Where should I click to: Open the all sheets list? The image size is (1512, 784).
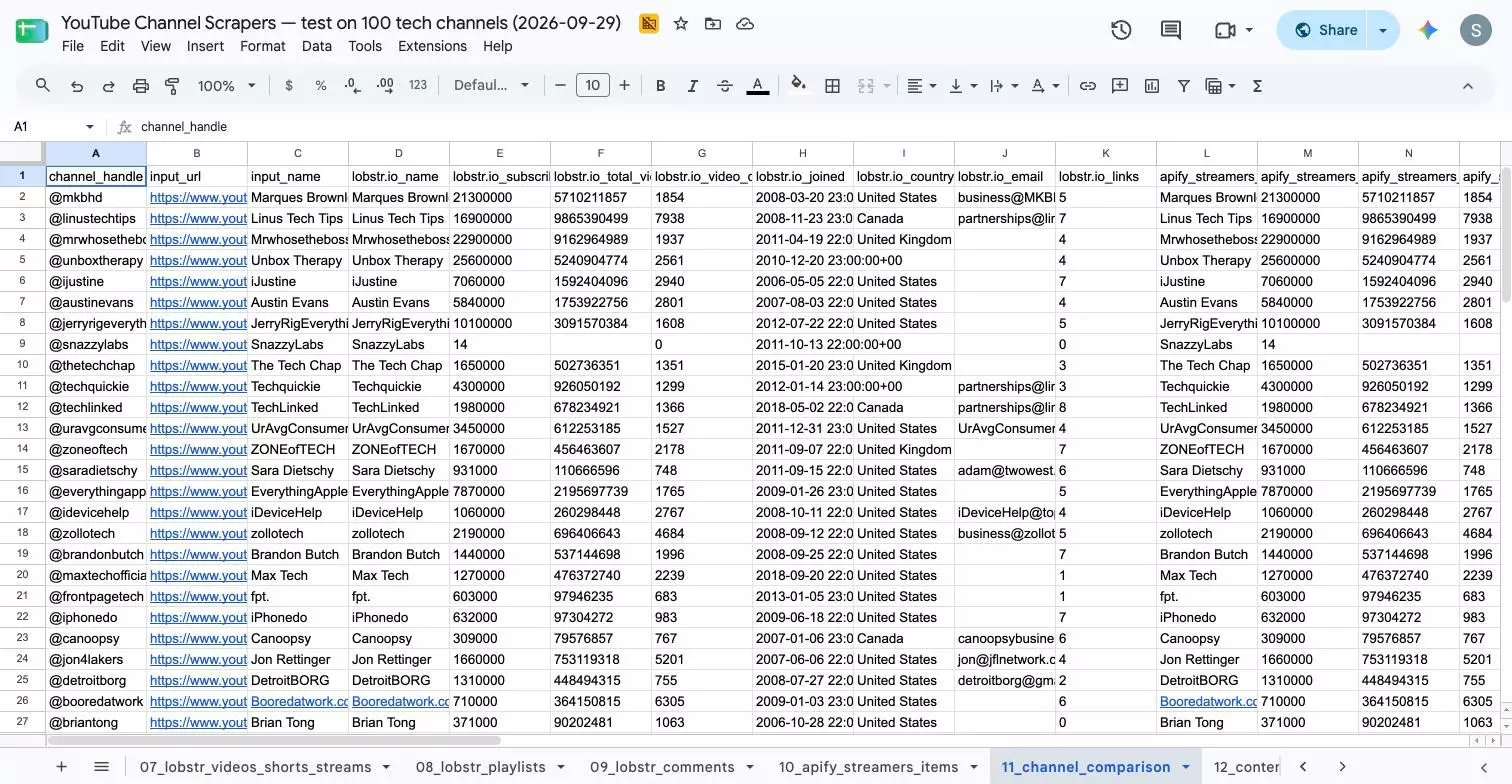[101, 767]
